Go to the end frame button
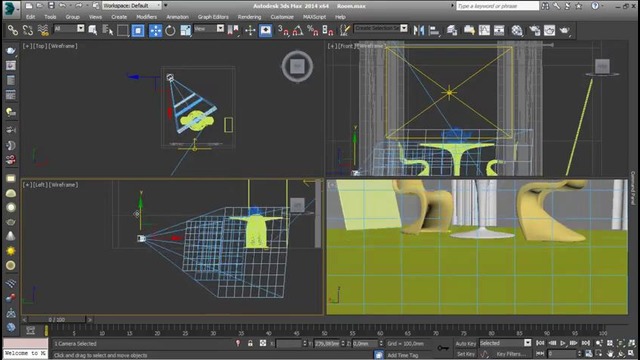The height and width of the screenshot is (360, 640). point(586,343)
